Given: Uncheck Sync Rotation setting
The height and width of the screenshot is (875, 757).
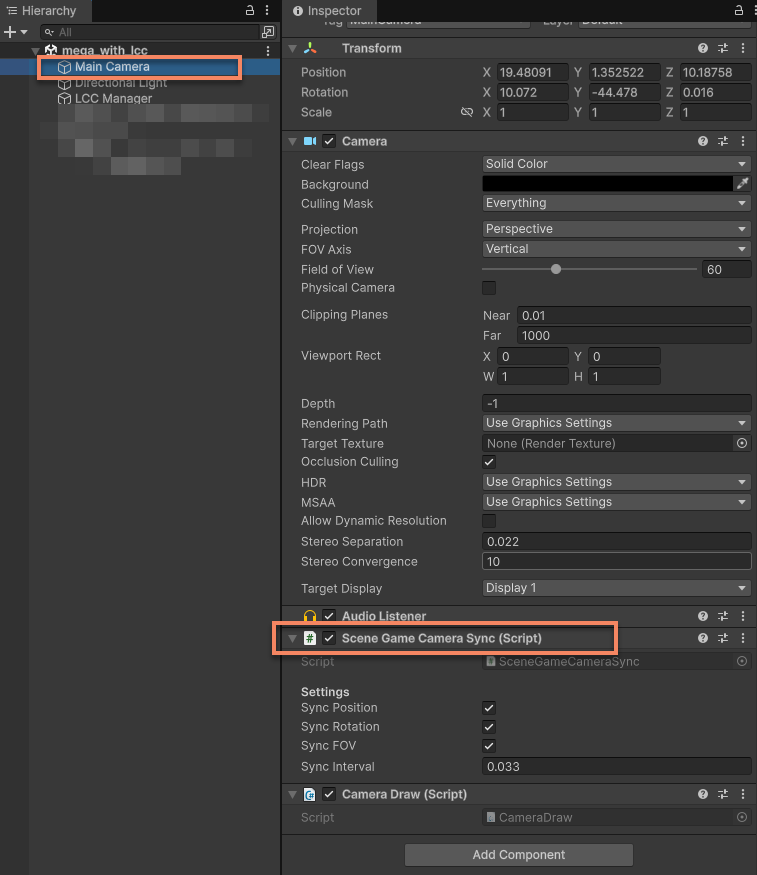Looking at the screenshot, I should (489, 727).
